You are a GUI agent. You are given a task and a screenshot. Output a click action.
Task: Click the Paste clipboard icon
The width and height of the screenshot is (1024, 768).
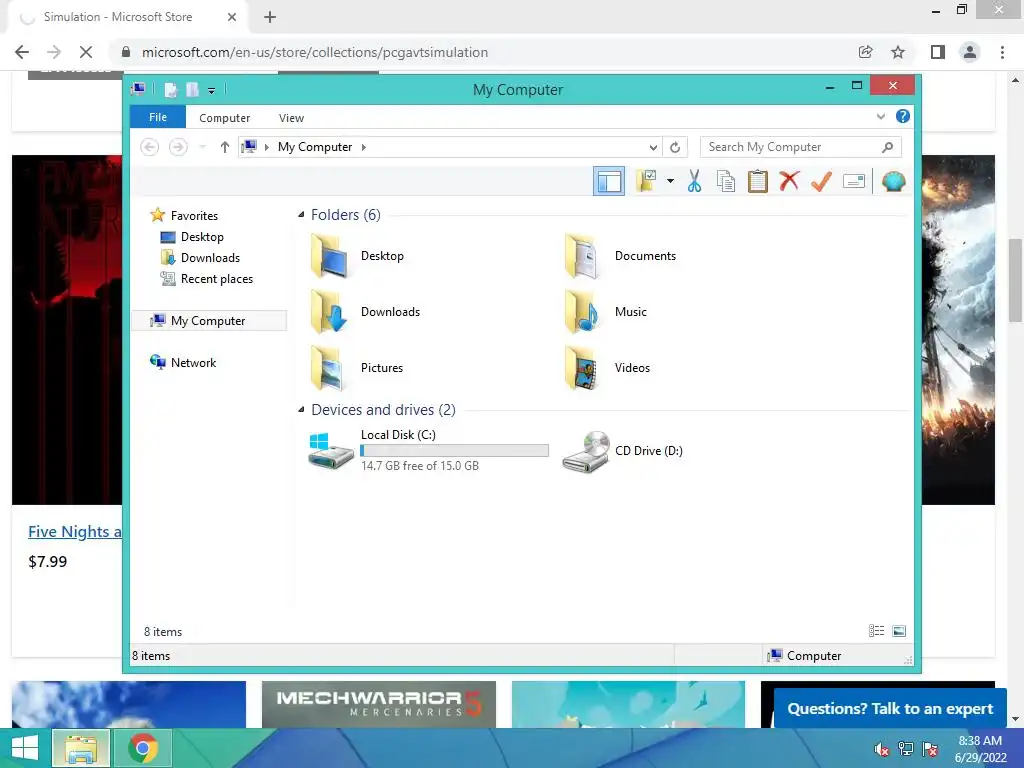(758, 181)
